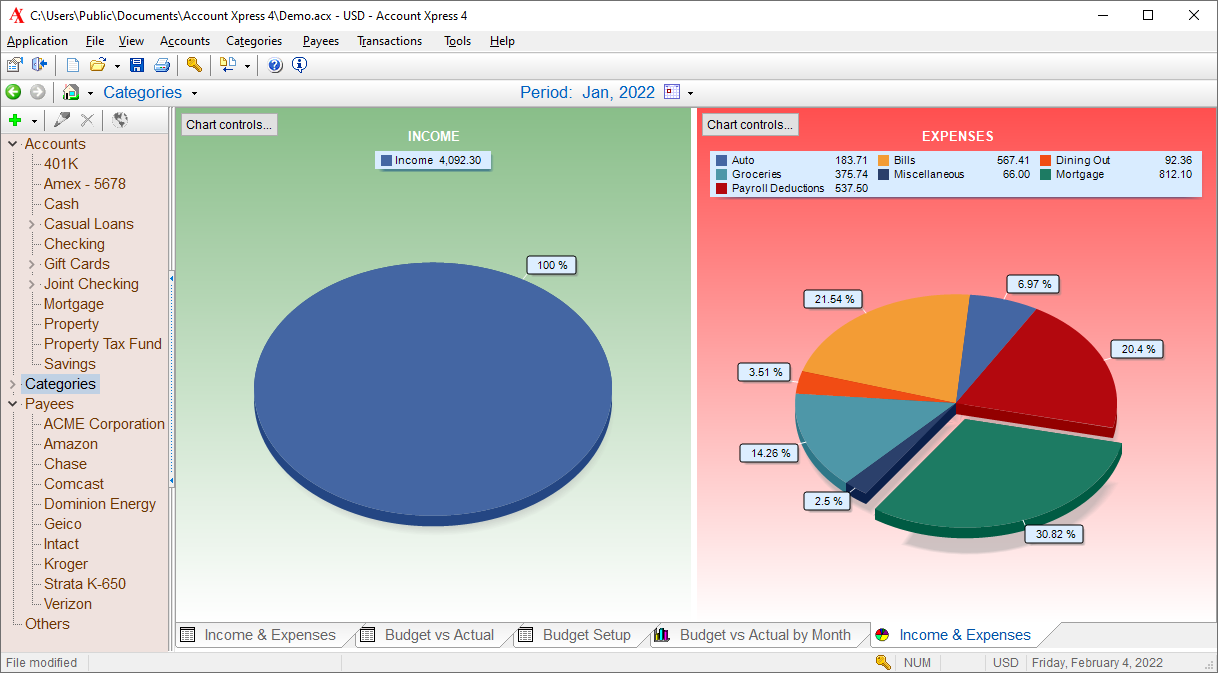Expand the Categories tree node
The width and height of the screenshot is (1218, 673).
click(13, 384)
